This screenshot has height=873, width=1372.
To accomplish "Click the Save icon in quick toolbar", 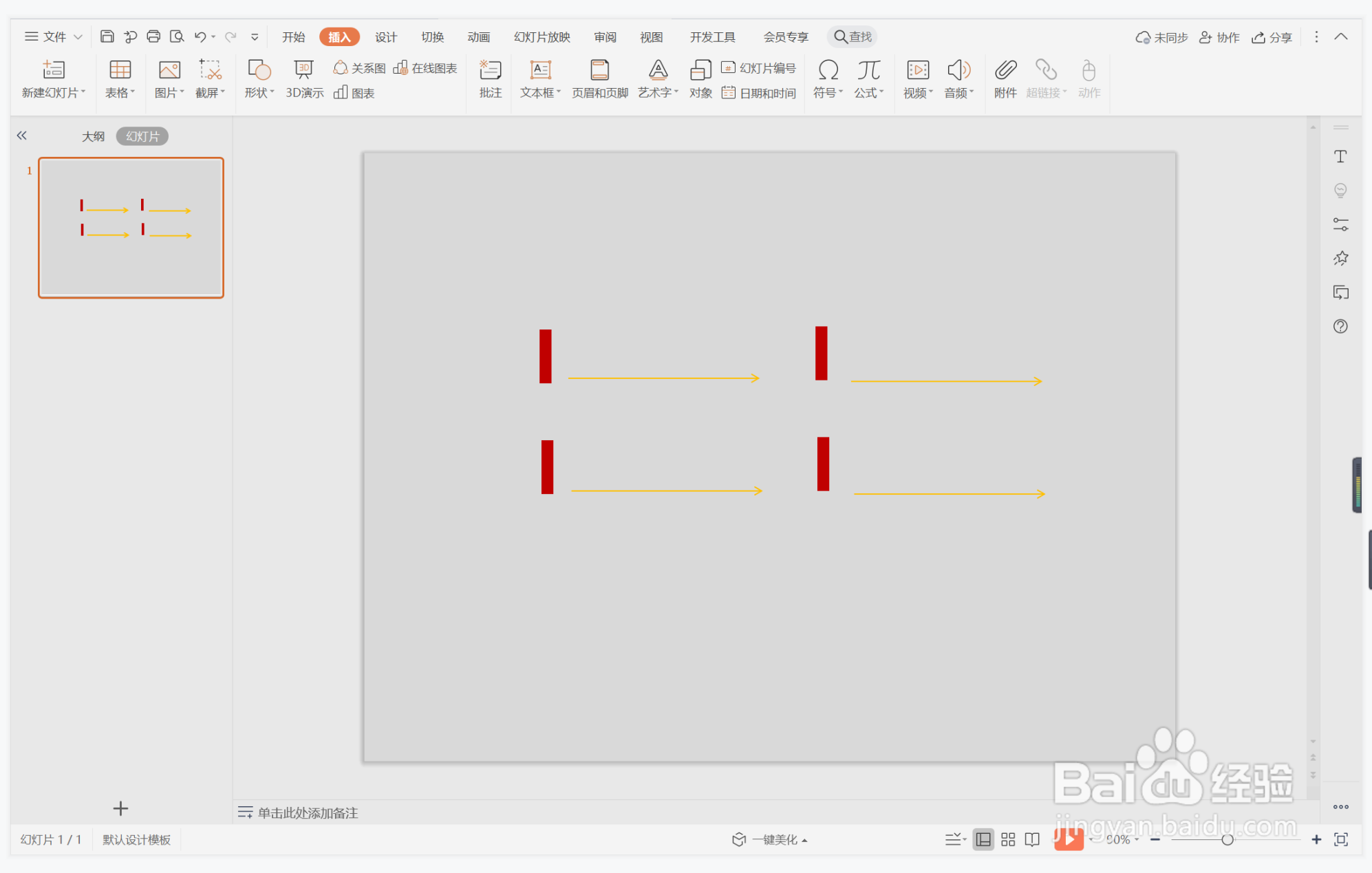I will tap(107, 36).
